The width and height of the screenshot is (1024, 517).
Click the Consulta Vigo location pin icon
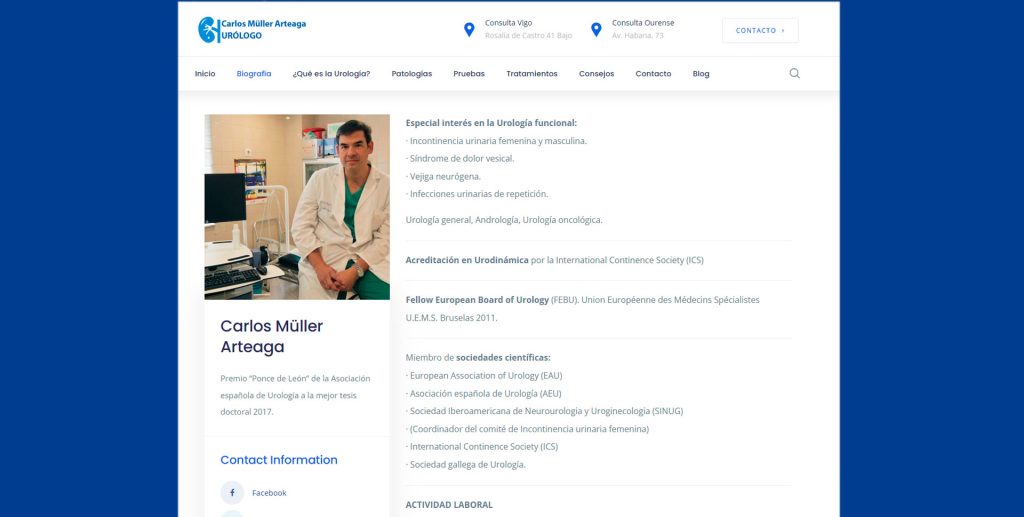pos(469,30)
